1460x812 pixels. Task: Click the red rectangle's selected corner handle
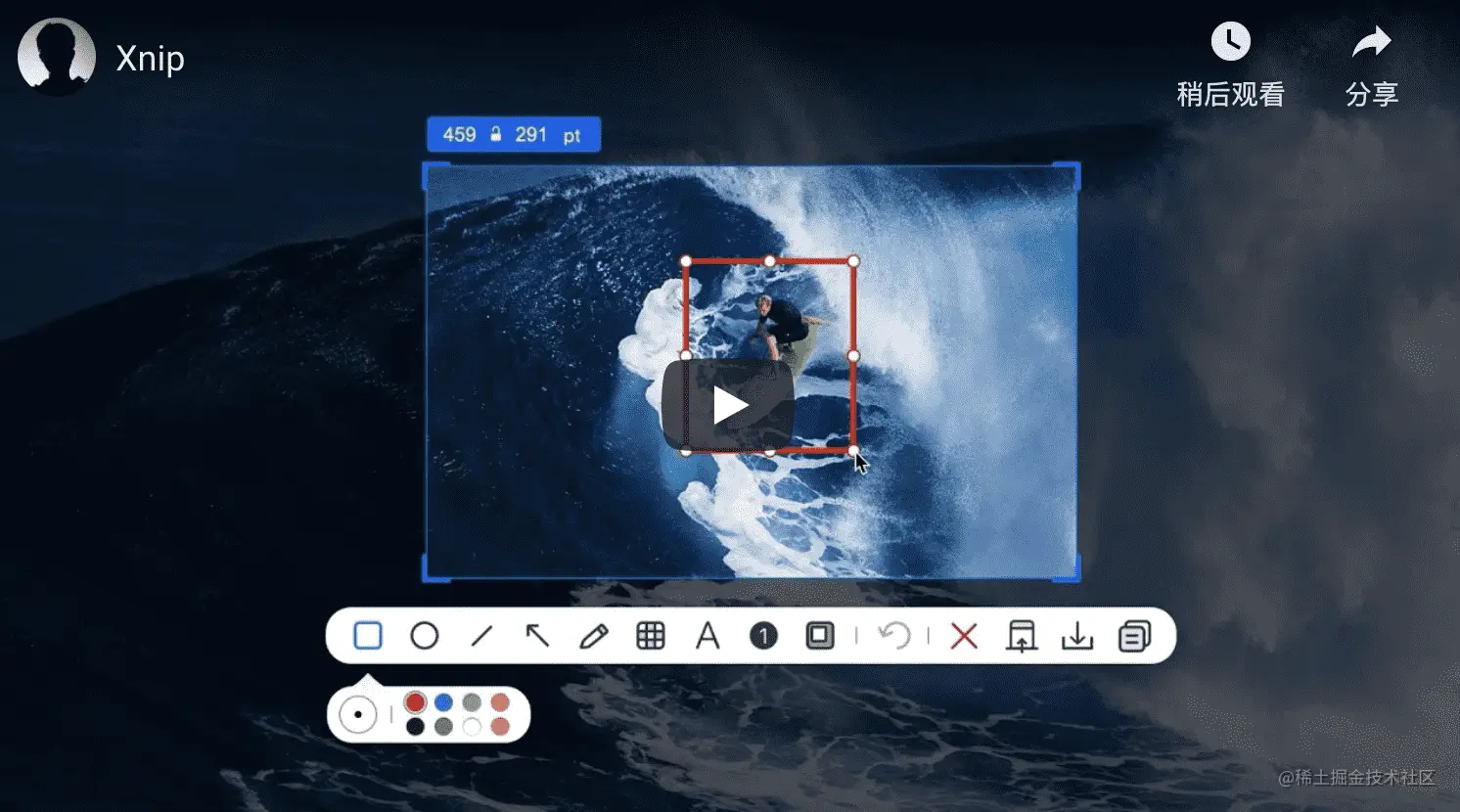pos(853,451)
